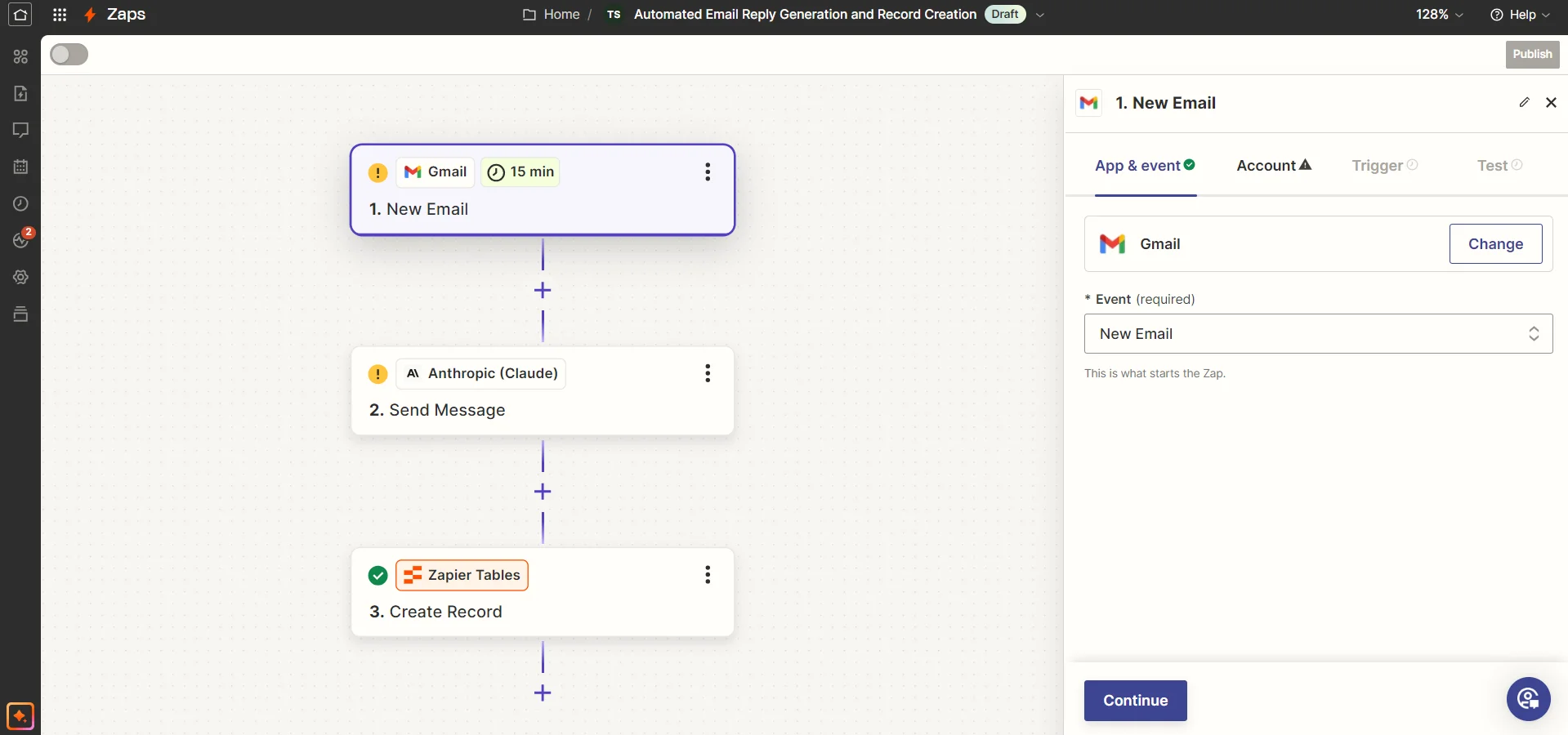Click the Continue button
Image resolution: width=1568 pixels, height=735 pixels.
pyautogui.click(x=1135, y=701)
